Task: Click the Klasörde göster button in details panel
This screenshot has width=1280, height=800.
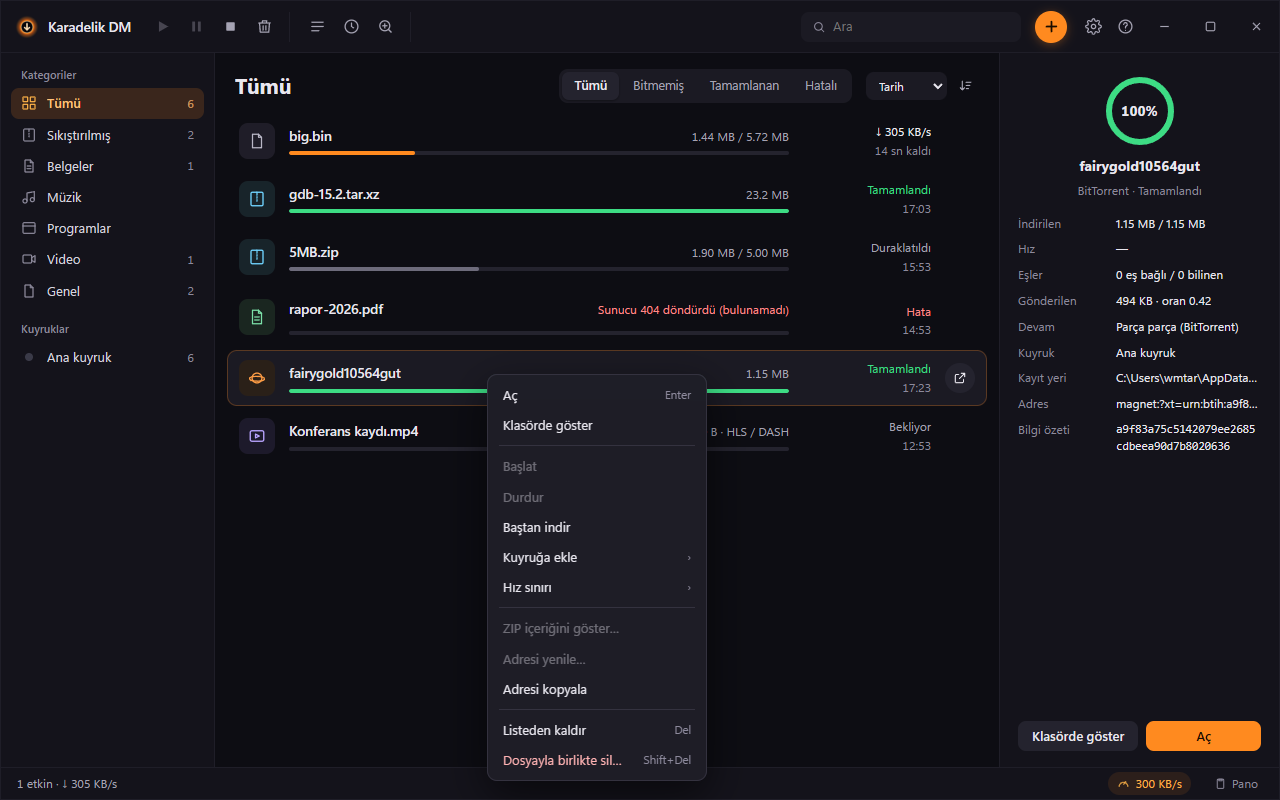Action: [x=1078, y=736]
